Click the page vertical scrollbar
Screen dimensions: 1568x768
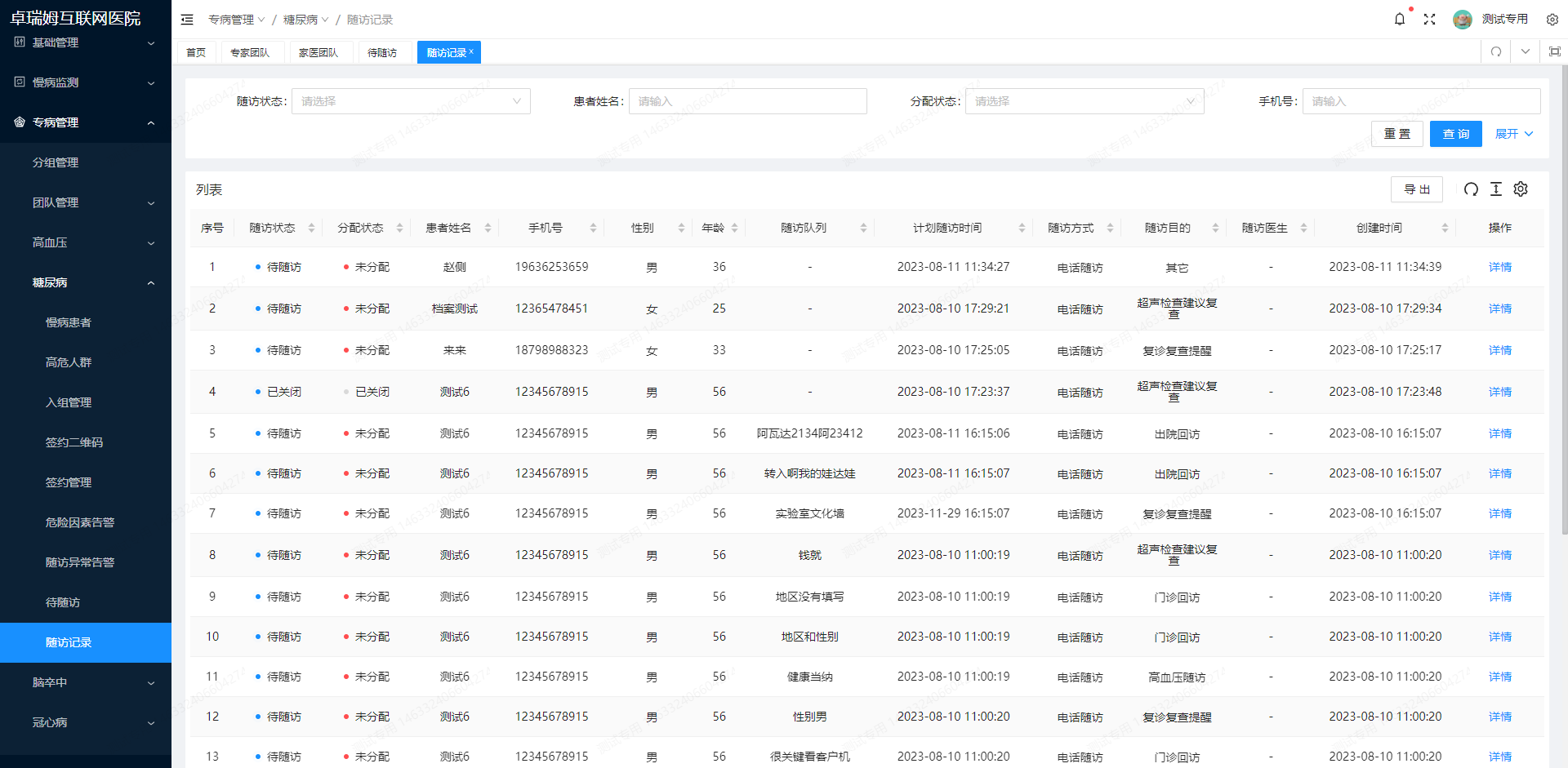click(x=1564, y=300)
